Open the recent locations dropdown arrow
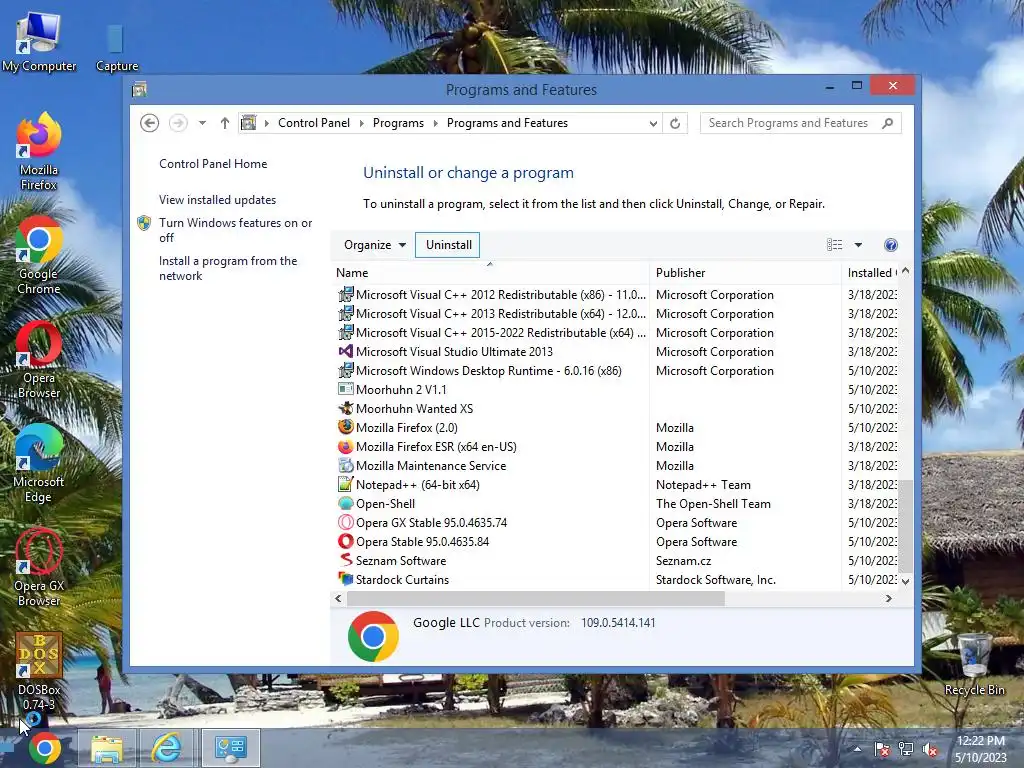 tap(202, 123)
